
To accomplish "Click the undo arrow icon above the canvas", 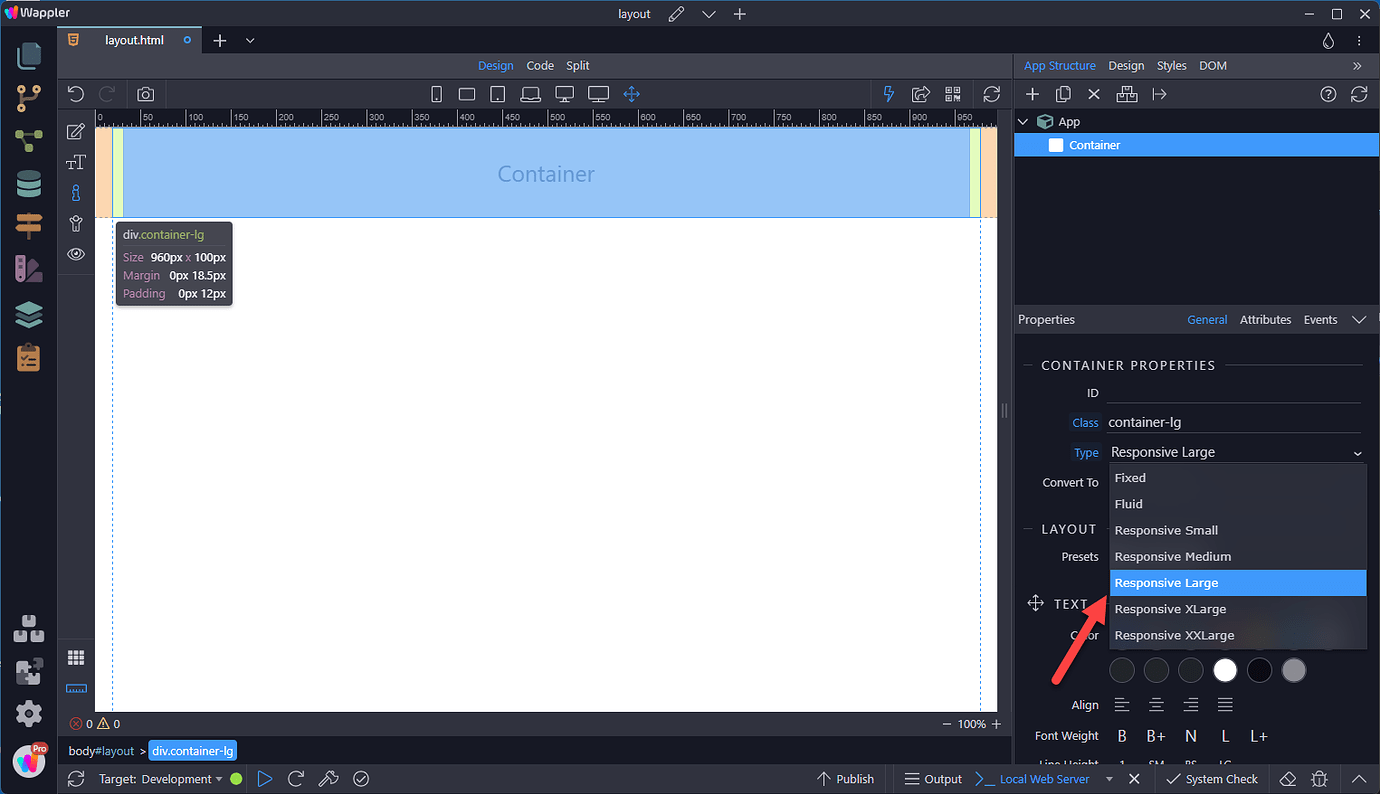I will click(x=75, y=92).
